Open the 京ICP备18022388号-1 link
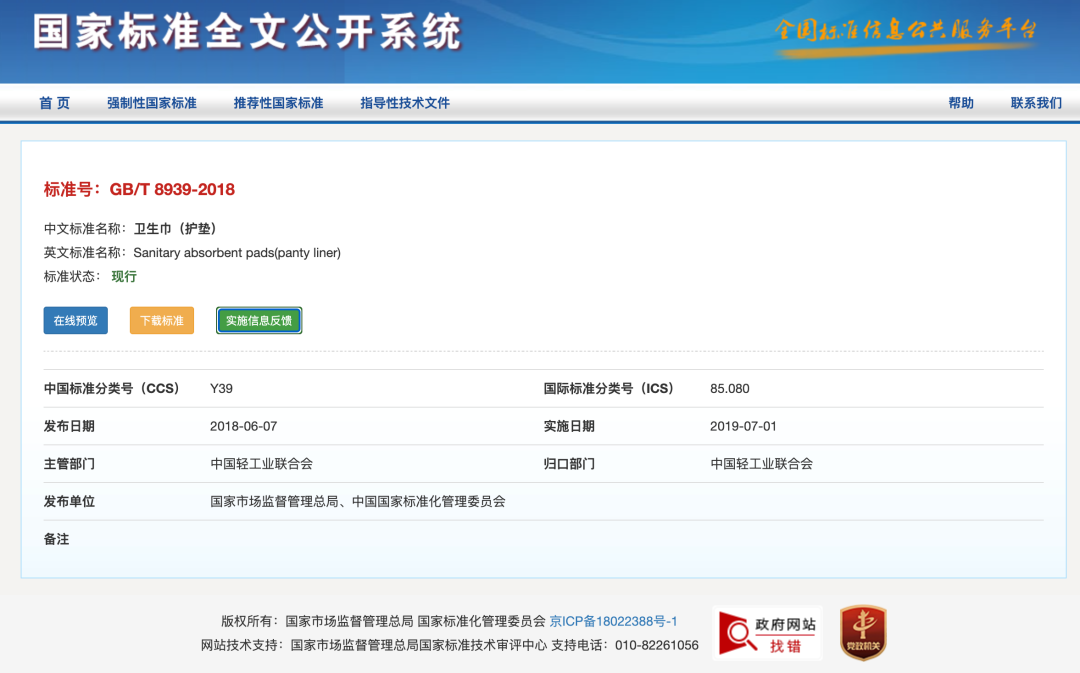 coord(613,621)
